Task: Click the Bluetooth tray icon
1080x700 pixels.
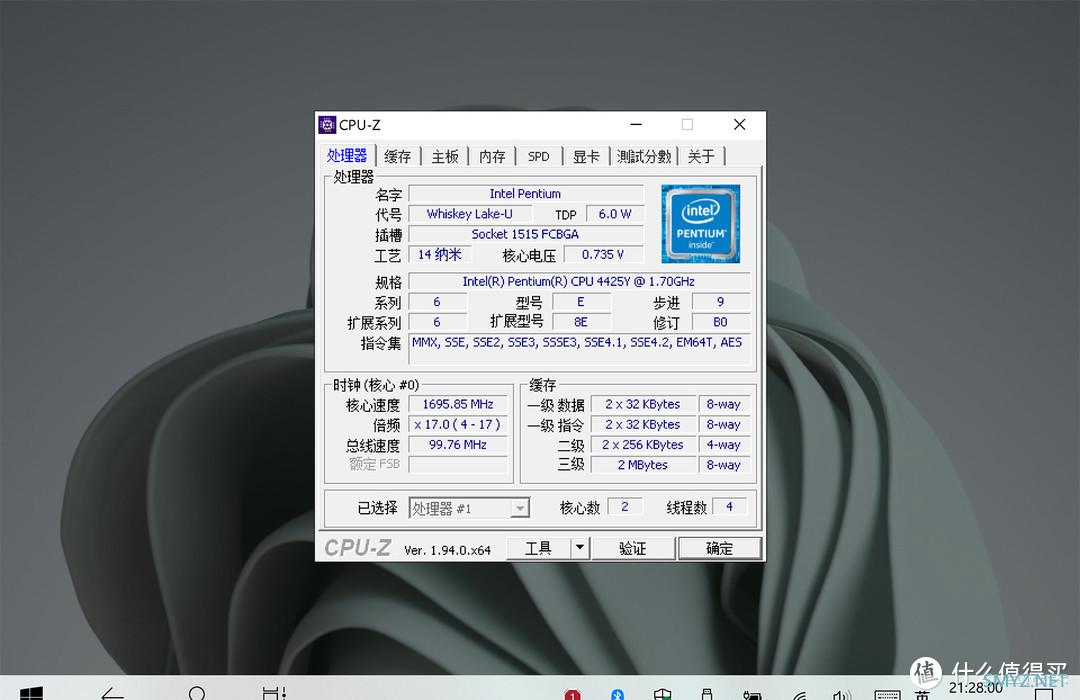Action: click(617, 694)
